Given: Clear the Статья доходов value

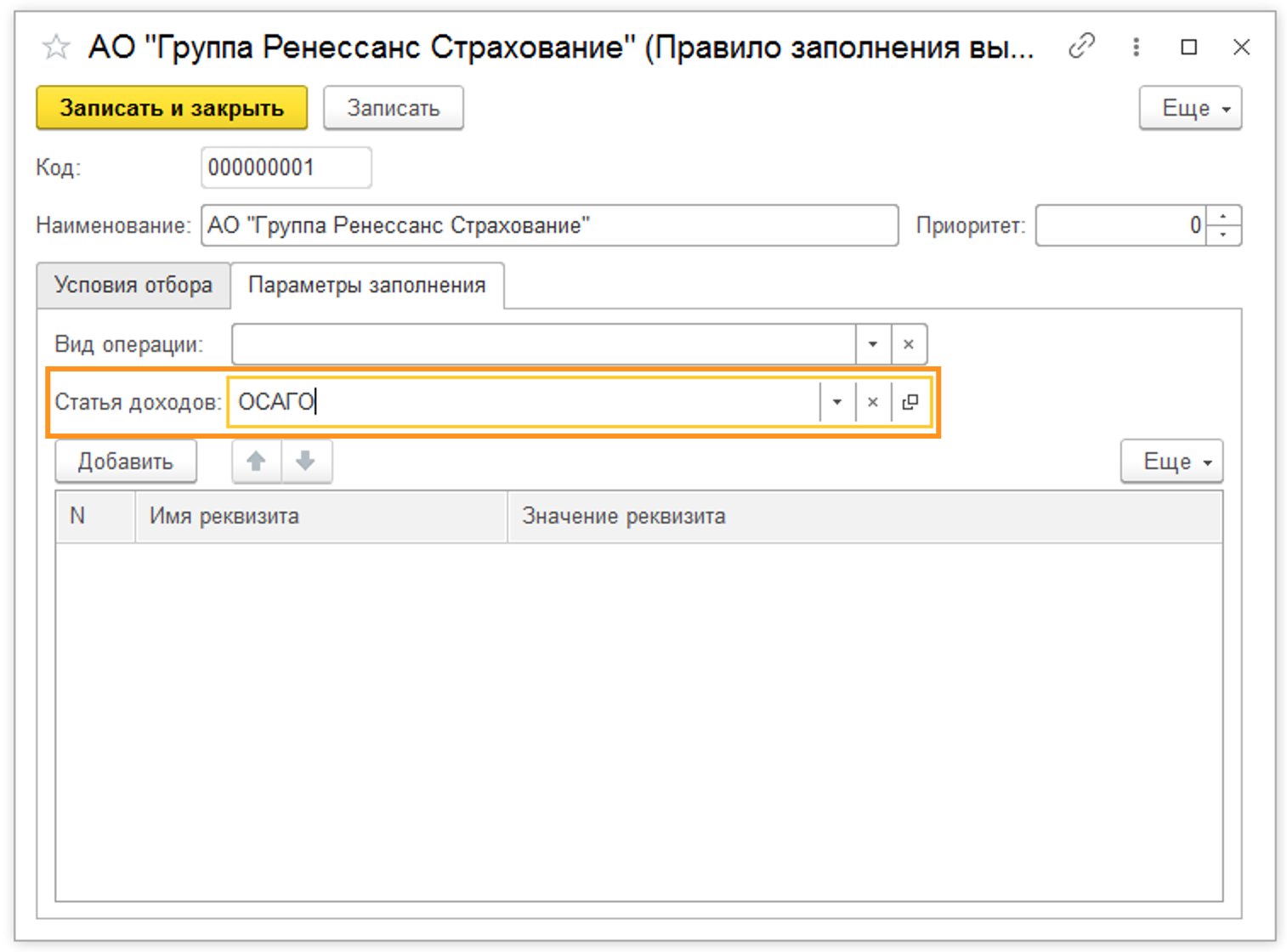Looking at the screenshot, I should coord(873,402).
